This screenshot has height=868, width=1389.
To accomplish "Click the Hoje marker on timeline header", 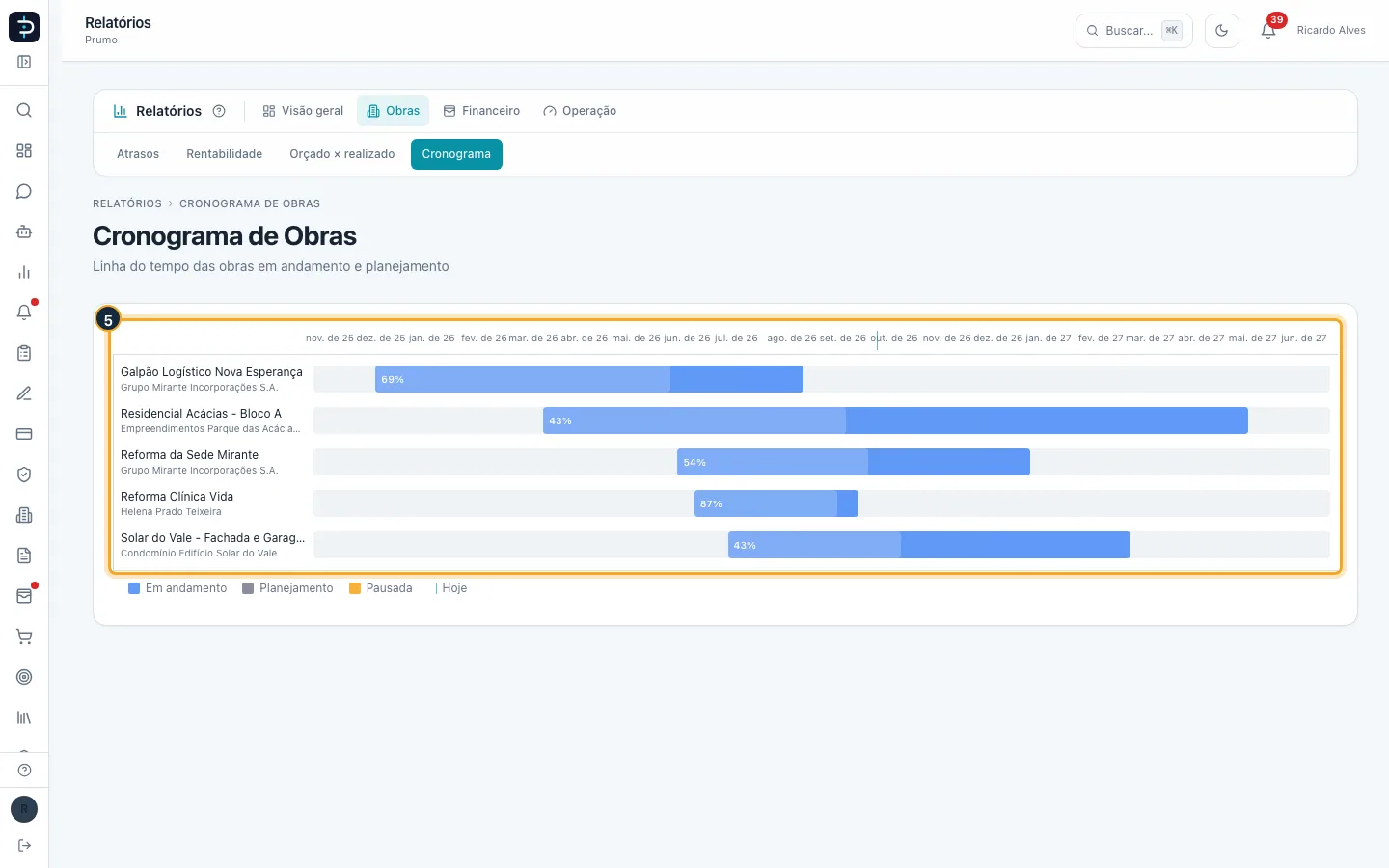I will (x=877, y=339).
